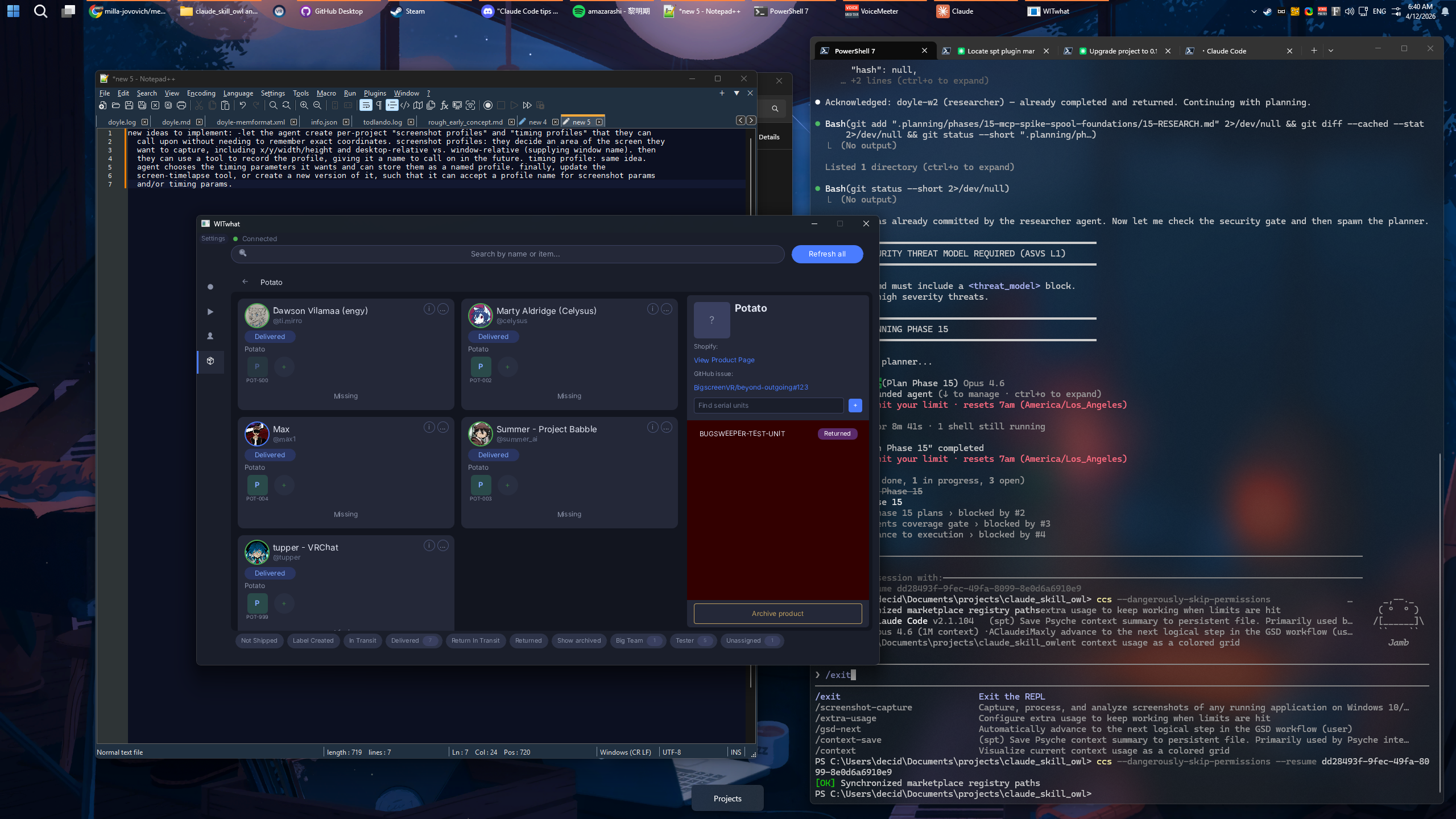The width and height of the screenshot is (1456, 819).
Task: Add item with plus next to POT-002
Action: click(507, 367)
